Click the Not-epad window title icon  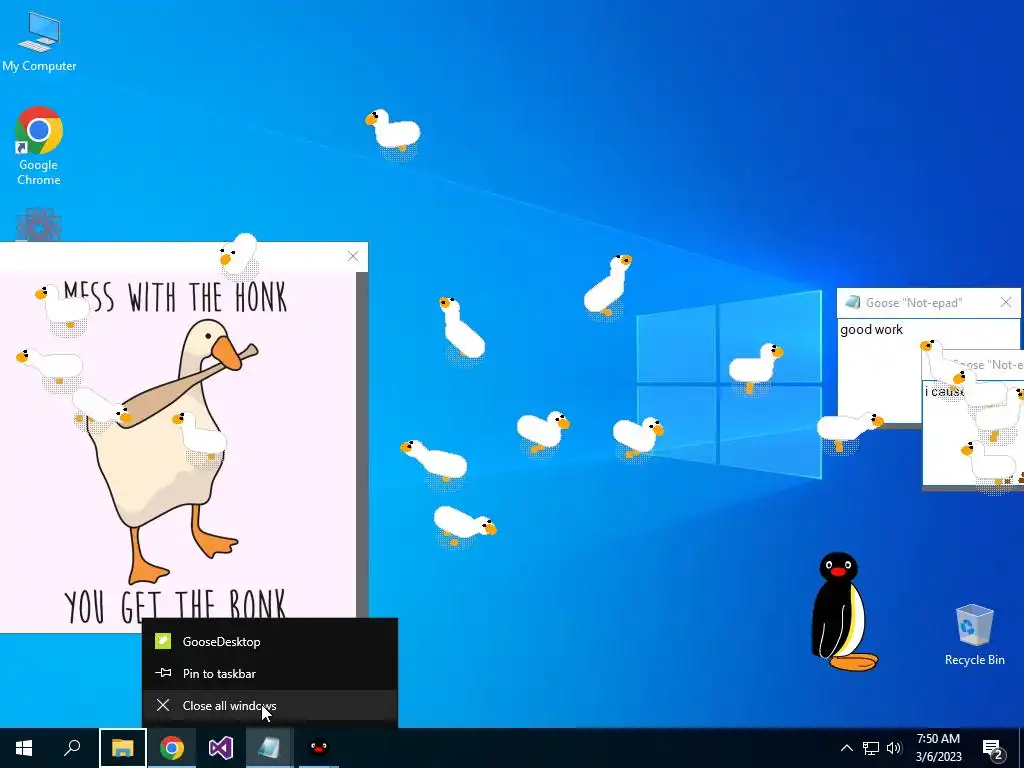point(852,302)
